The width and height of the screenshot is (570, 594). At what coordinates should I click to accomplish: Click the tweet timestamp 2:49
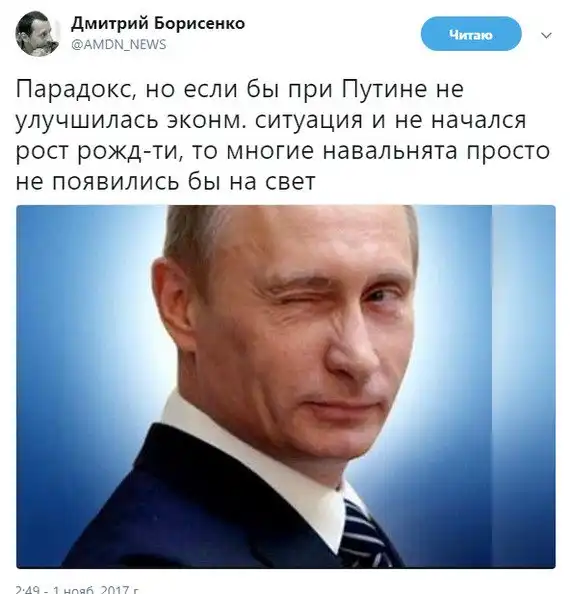point(28,590)
